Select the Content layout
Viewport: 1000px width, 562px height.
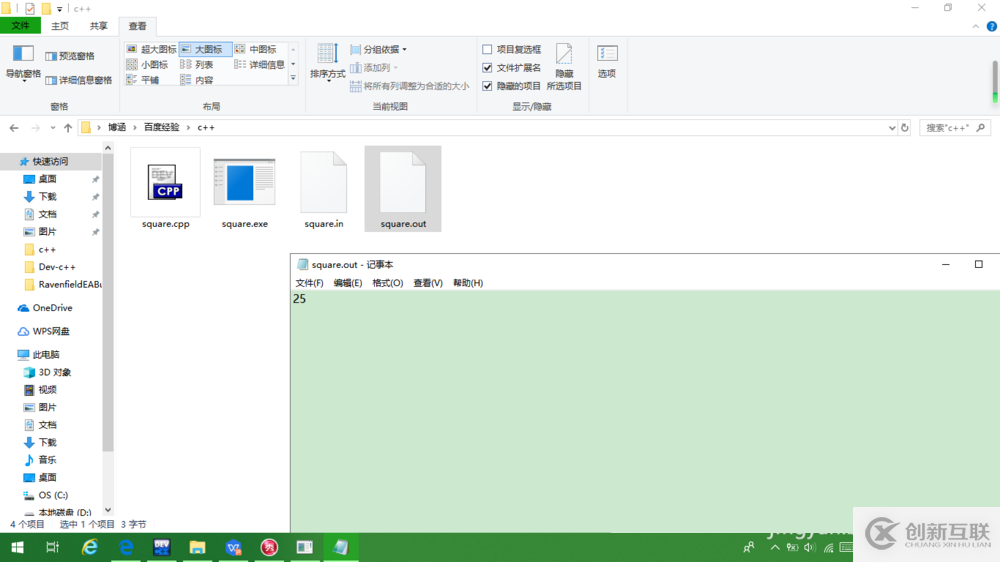click(197, 80)
